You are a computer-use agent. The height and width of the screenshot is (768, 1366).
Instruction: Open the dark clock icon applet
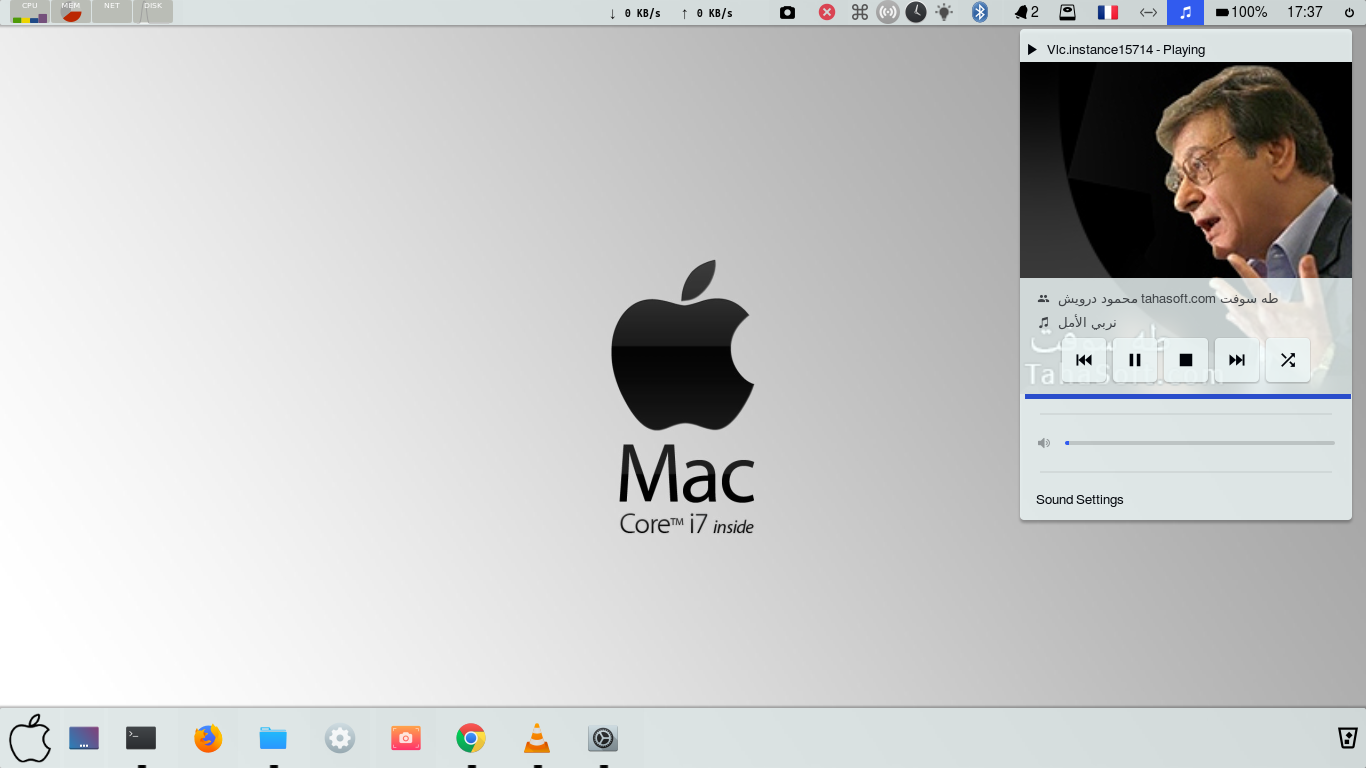coord(916,12)
